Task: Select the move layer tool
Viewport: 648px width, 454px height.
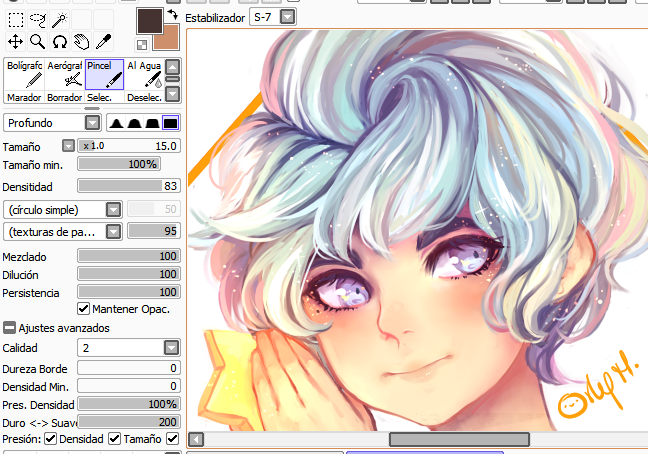Action: coord(16,42)
